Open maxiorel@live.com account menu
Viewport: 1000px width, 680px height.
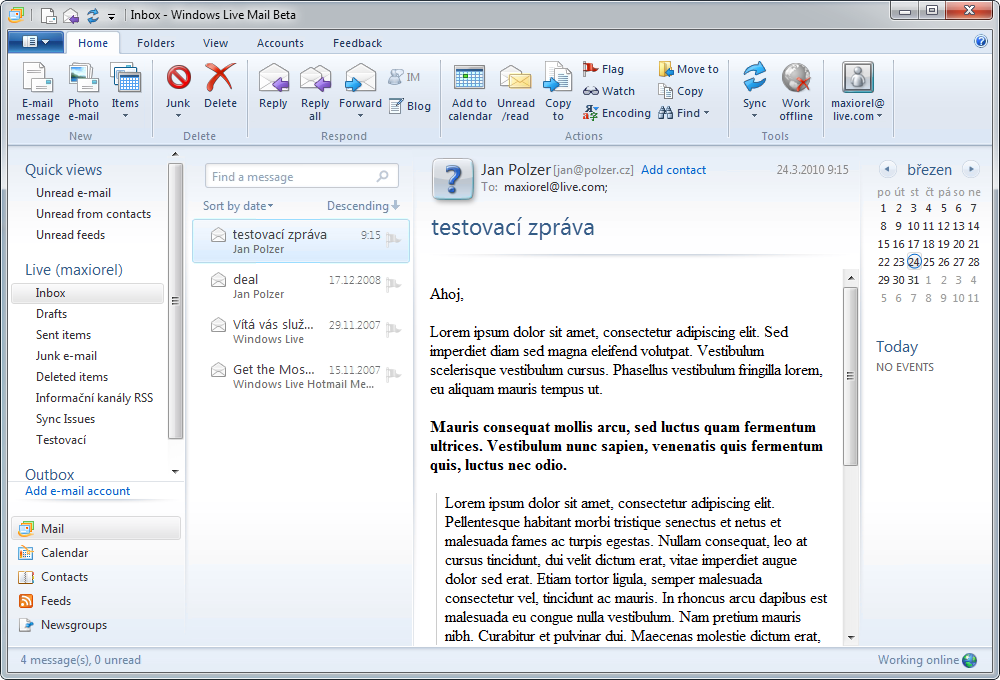(x=857, y=92)
